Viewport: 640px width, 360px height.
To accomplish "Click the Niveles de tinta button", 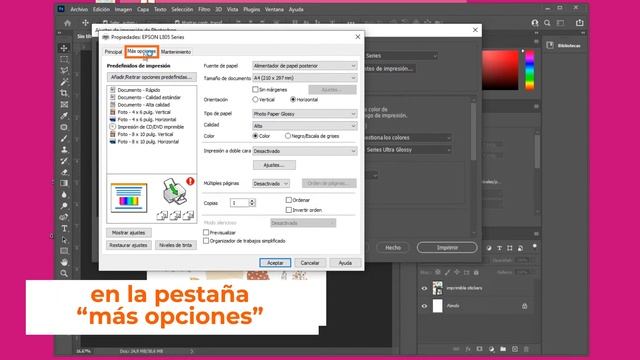I will pos(176,245).
